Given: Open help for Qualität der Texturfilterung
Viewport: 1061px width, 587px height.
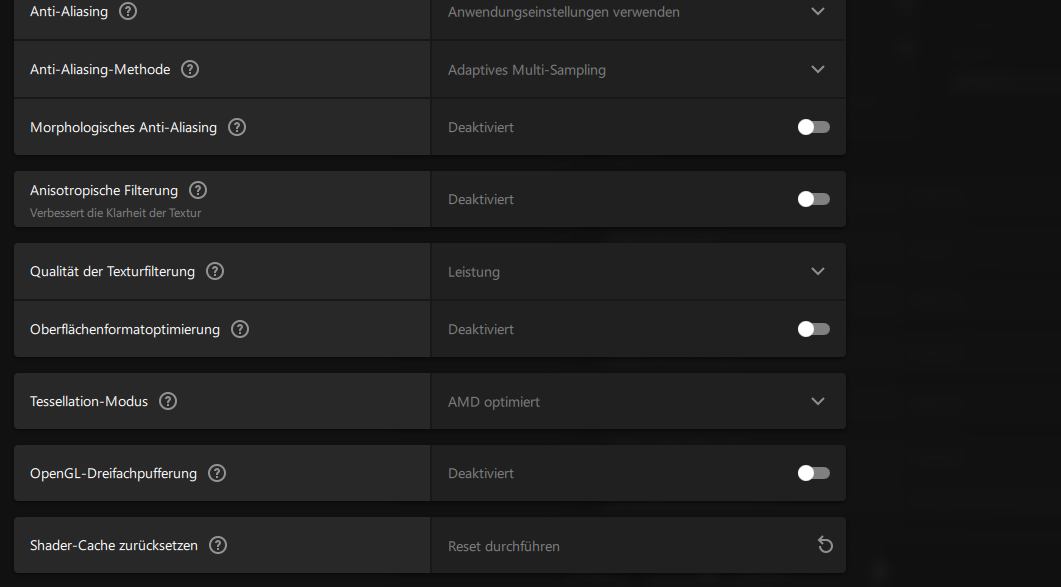Looking at the screenshot, I should (215, 271).
